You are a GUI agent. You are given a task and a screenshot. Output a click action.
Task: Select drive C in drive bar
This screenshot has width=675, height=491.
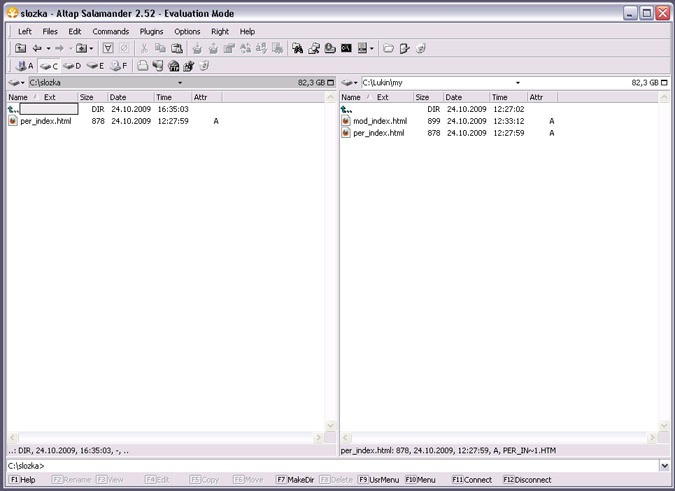48,66
